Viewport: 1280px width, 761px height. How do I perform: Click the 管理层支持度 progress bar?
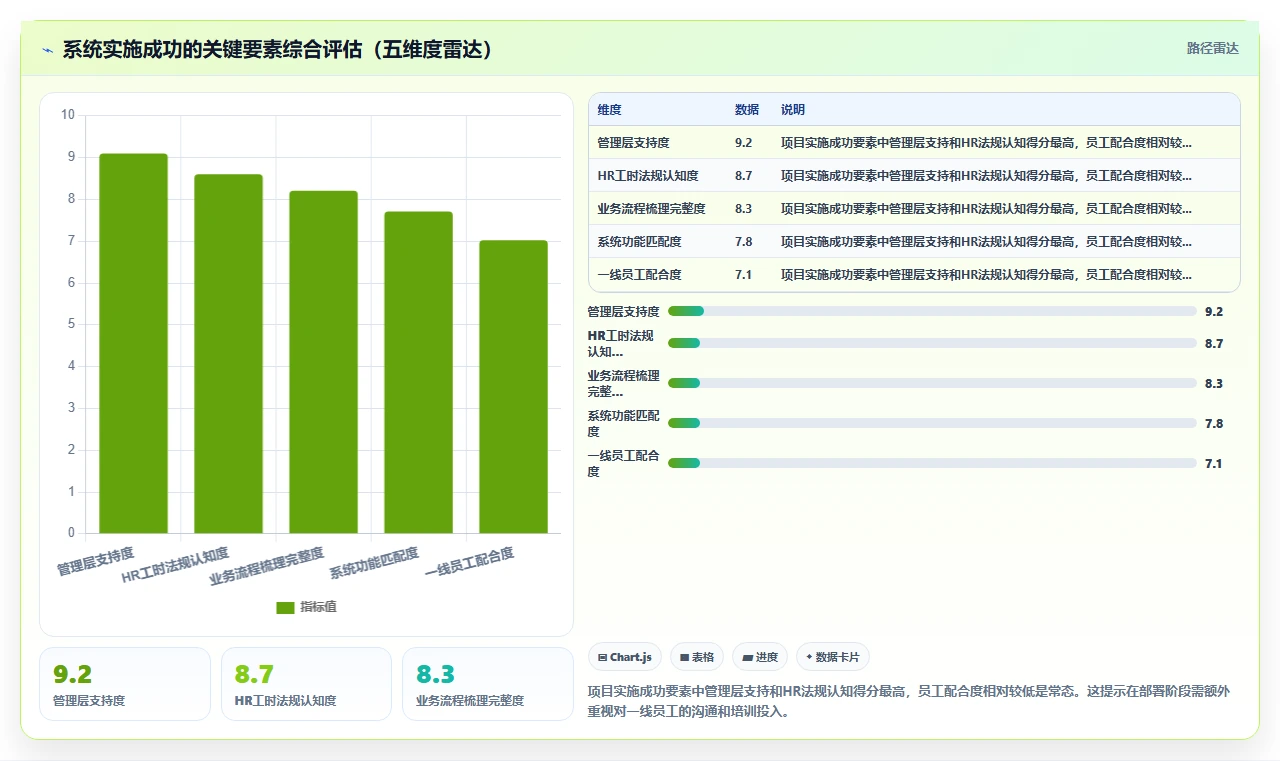coord(932,311)
